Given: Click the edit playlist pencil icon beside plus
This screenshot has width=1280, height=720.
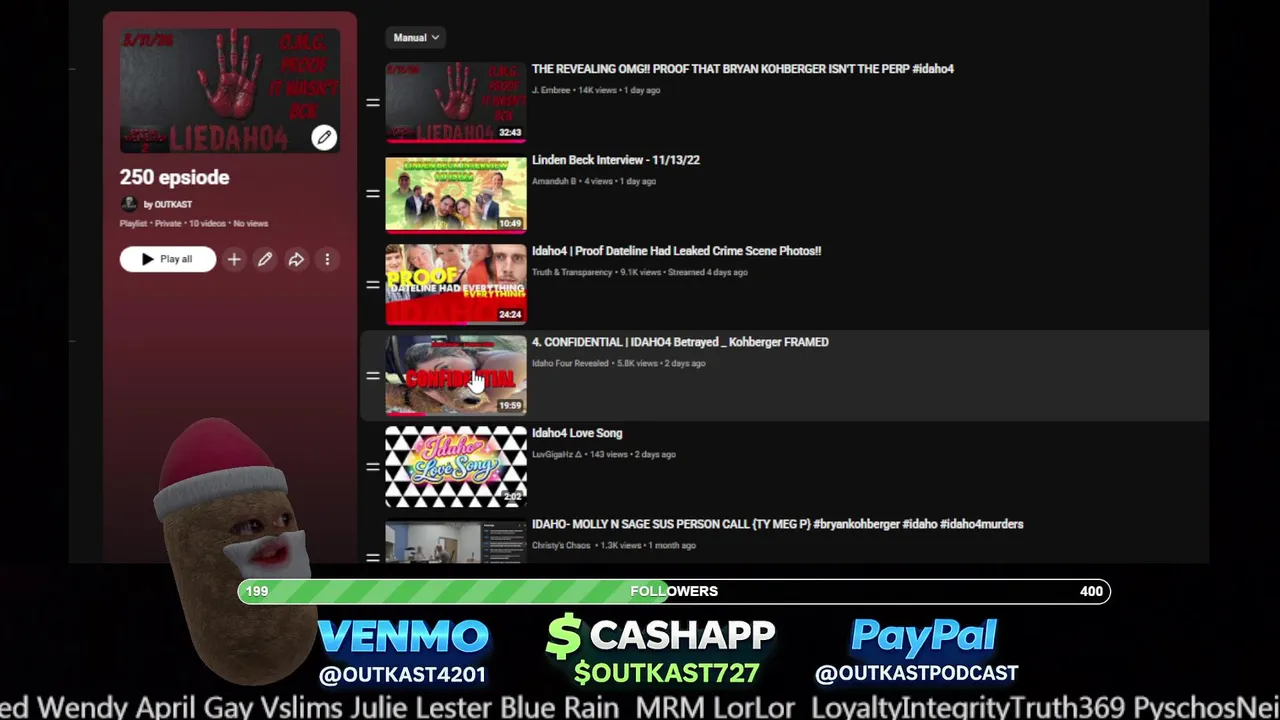Looking at the screenshot, I should coord(265,260).
